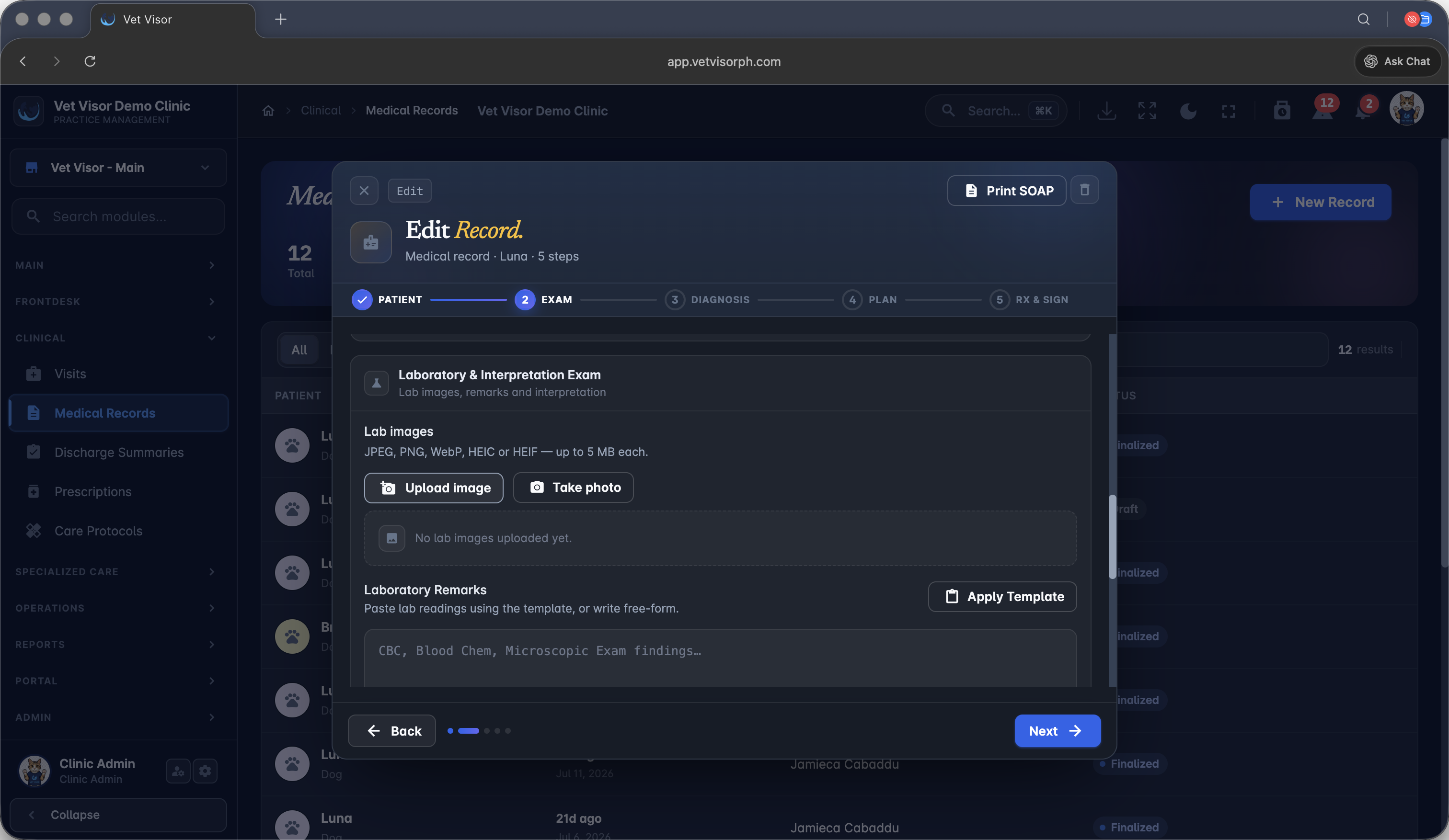
Task: Open Prescriptions in the sidebar
Action: [118, 491]
